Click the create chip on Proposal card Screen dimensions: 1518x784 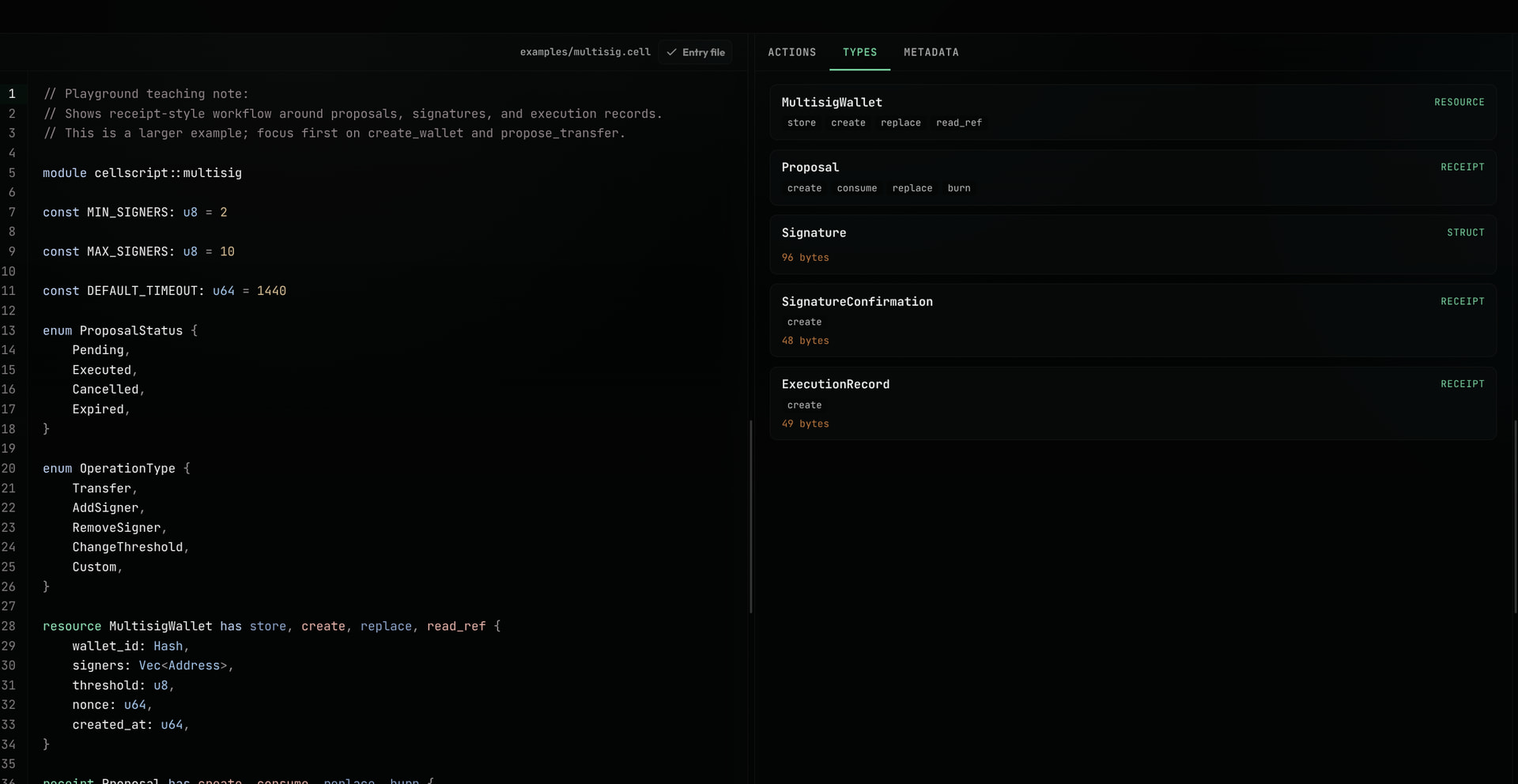tap(804, 188)
